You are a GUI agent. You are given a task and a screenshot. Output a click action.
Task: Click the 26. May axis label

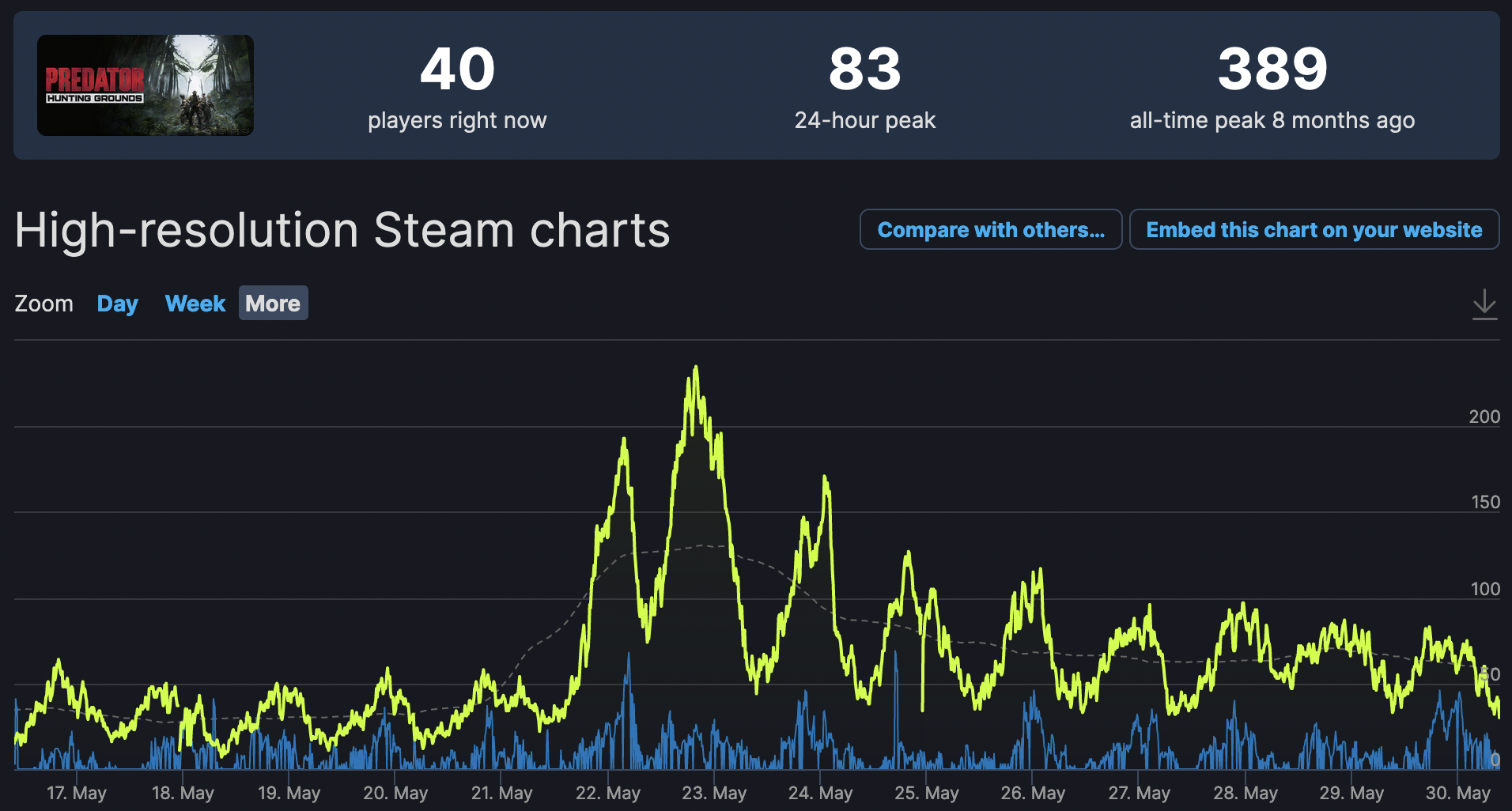click(x=1033, y=792)
